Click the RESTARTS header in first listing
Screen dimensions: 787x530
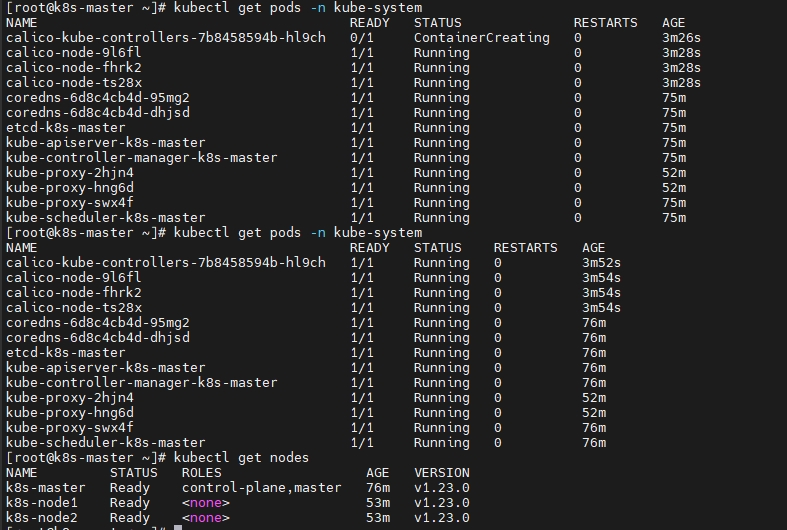pos(605,23)
